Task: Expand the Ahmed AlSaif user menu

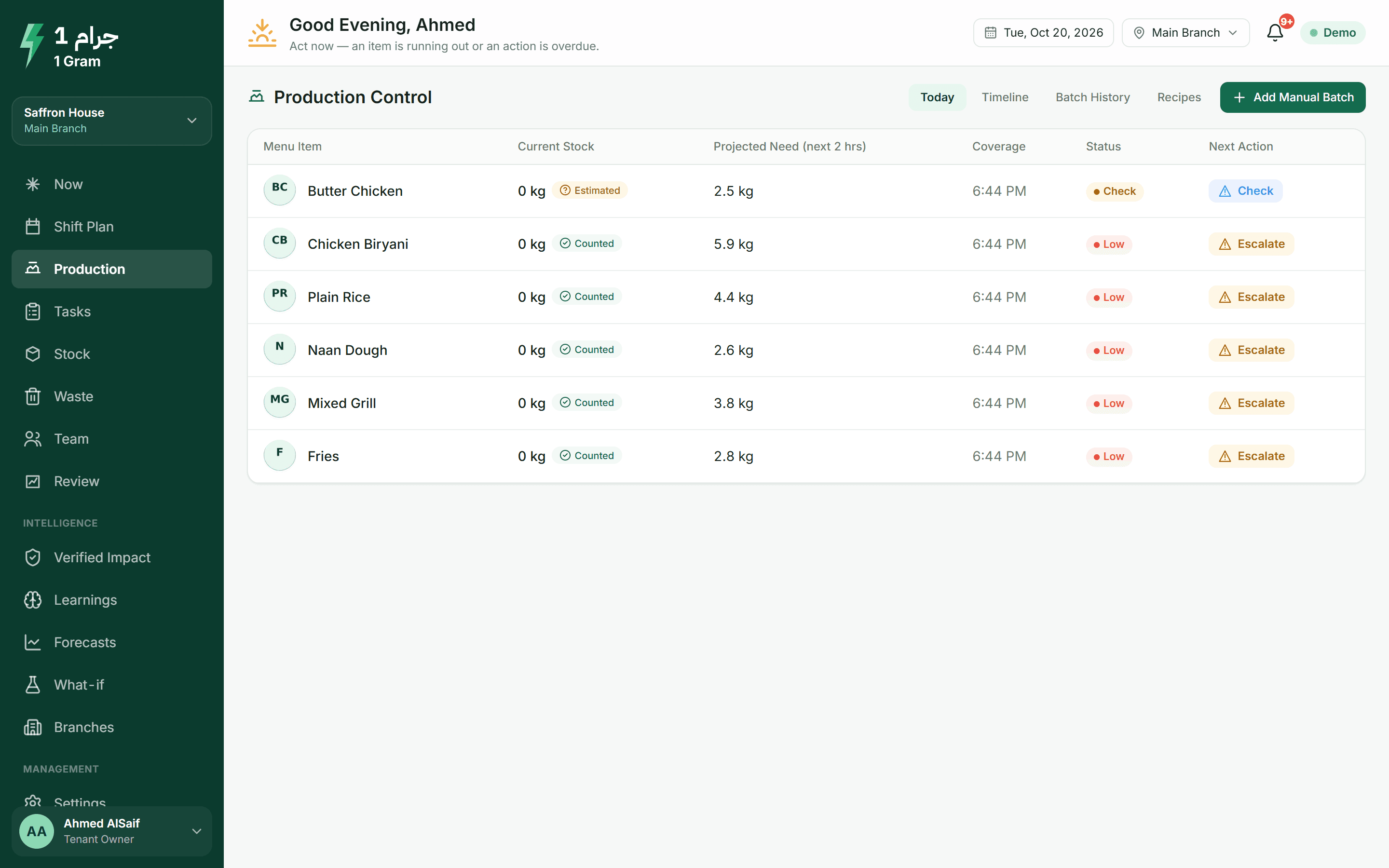Action: pyautogui.click(x=112, y=831)
